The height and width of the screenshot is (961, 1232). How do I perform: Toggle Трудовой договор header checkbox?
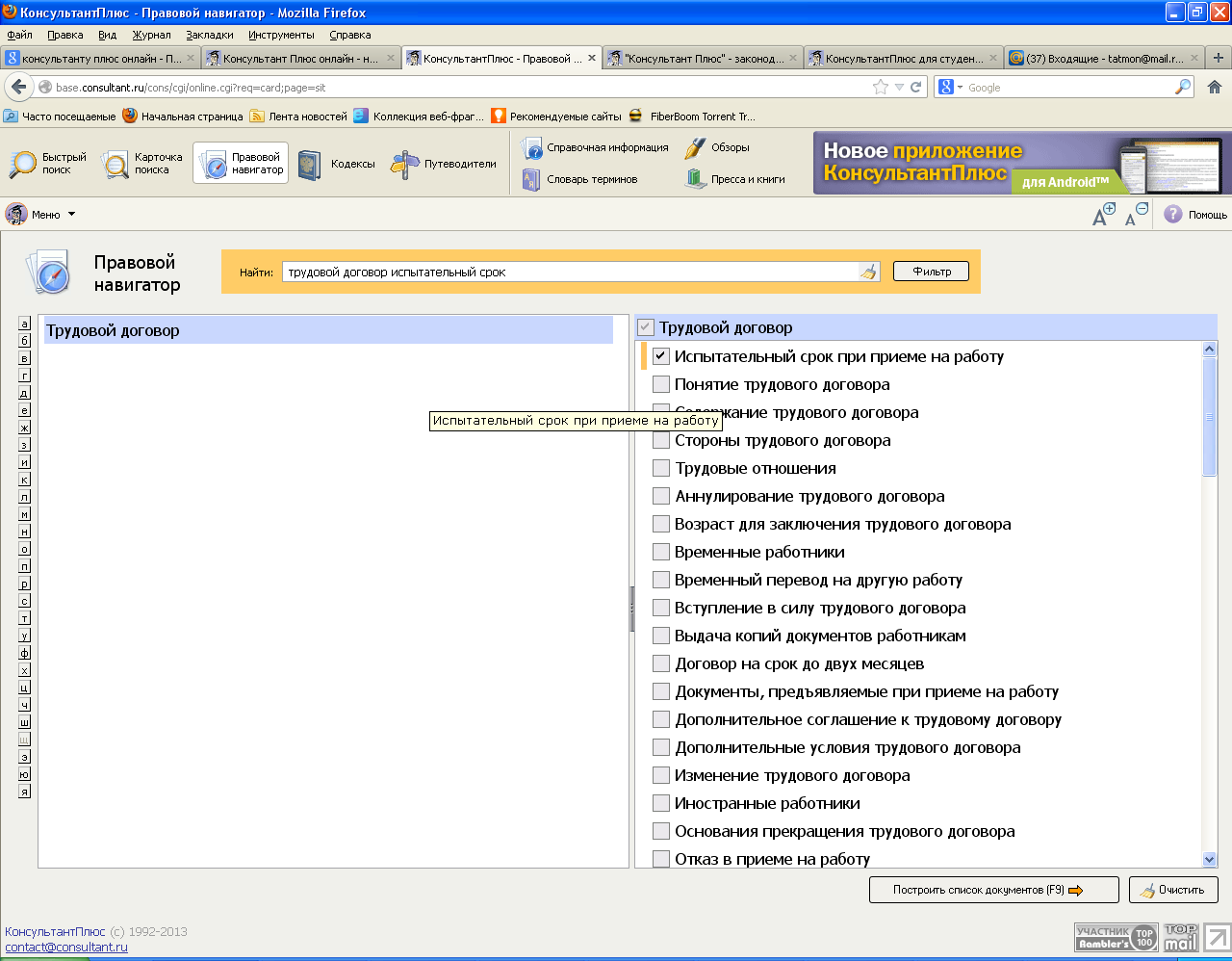click(x=646, y=327)
